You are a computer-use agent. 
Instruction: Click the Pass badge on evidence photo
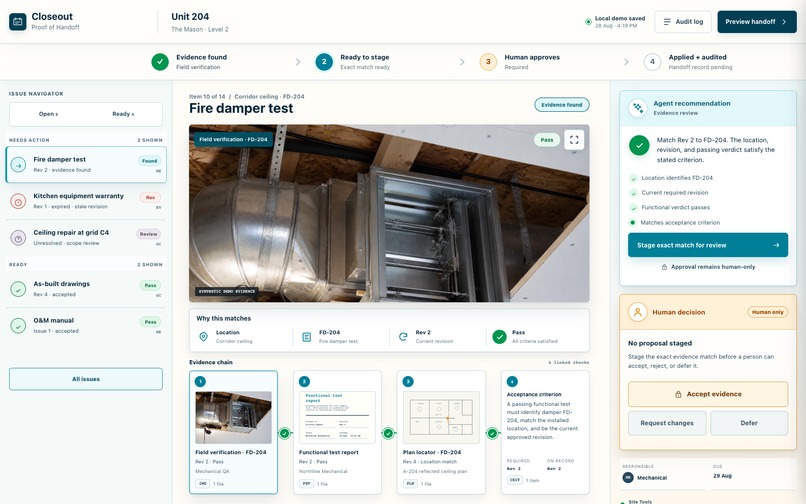[x=547, y=140]
